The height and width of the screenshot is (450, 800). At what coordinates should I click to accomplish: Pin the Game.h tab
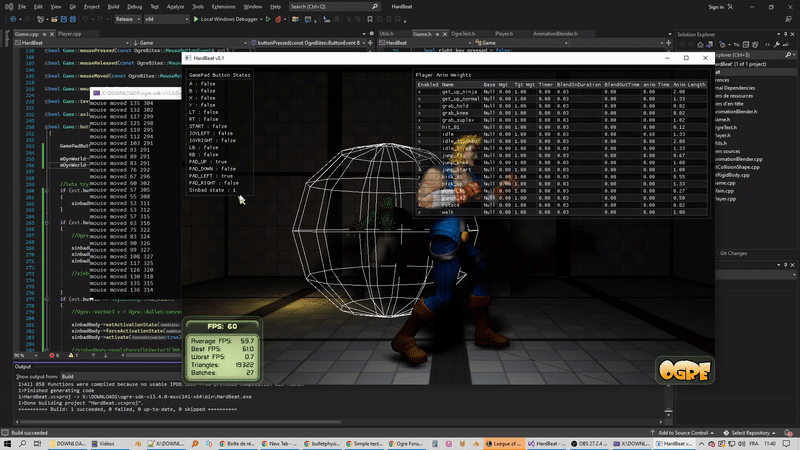[x=437, y=34]
